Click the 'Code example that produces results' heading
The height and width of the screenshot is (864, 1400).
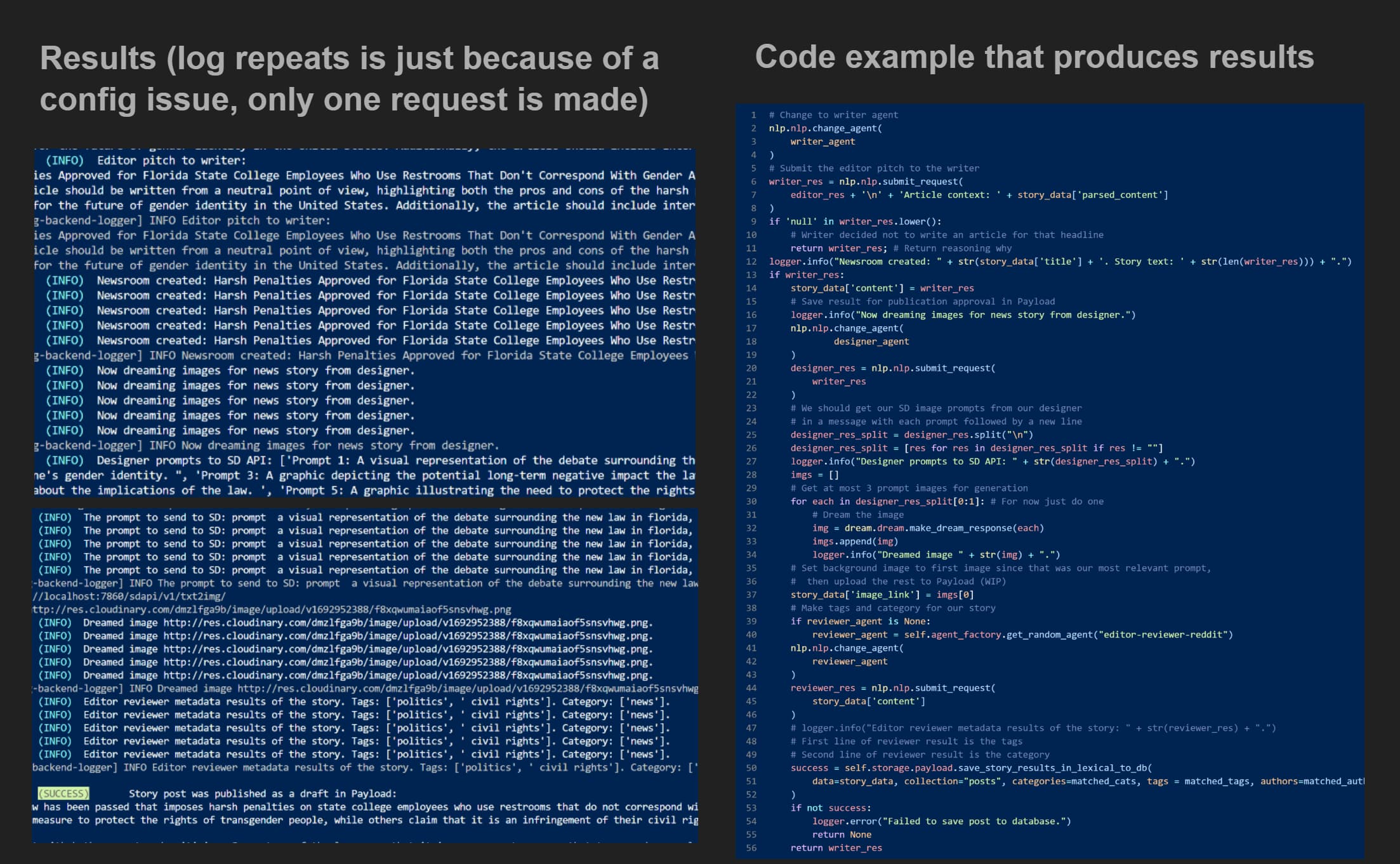1034,57
